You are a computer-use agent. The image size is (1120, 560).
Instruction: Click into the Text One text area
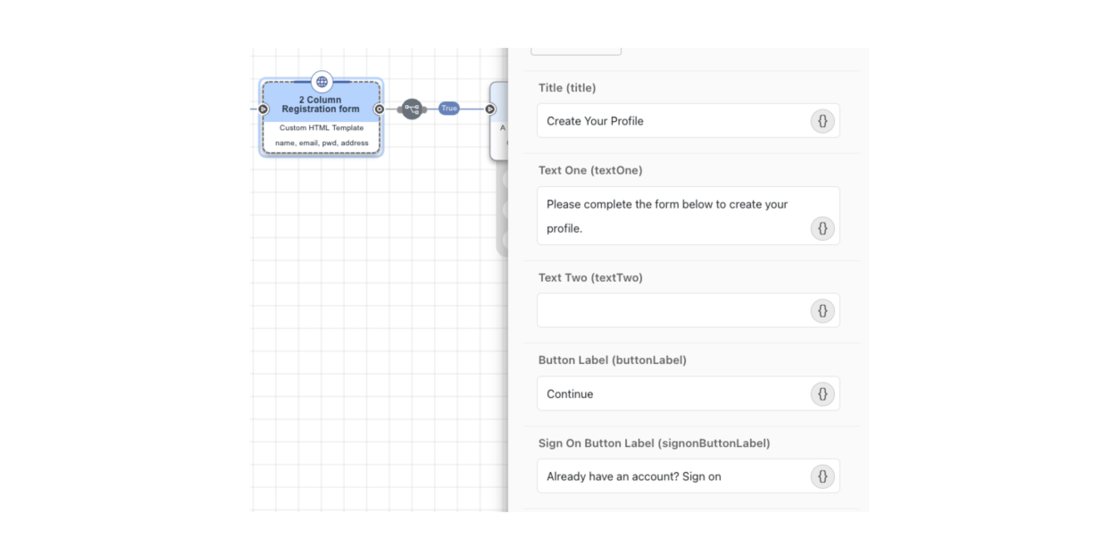[688, 216]
